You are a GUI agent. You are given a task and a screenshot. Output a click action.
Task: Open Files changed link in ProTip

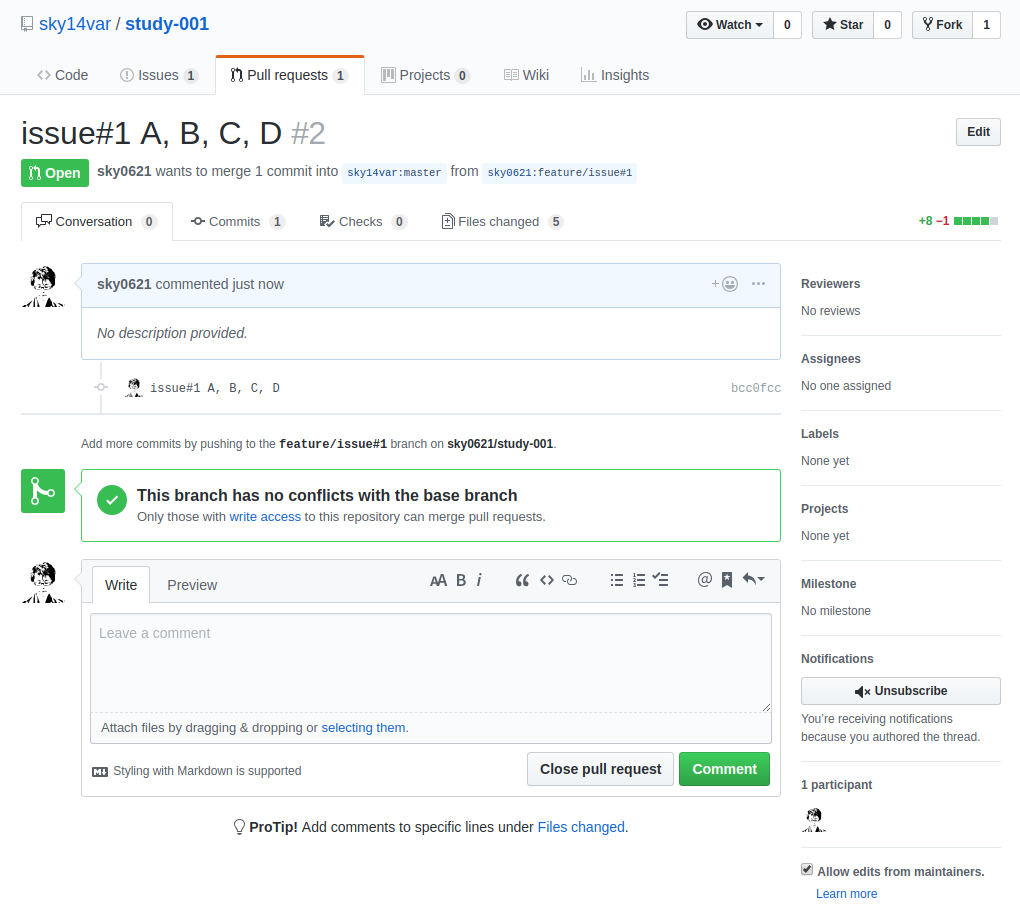[581, 827]
